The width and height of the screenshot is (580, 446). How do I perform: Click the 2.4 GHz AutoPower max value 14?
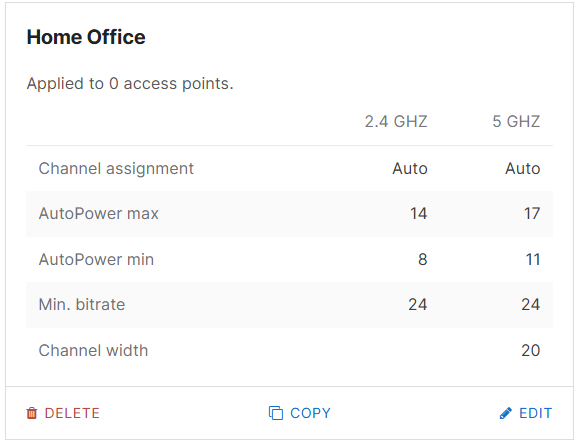pos(418,214)
